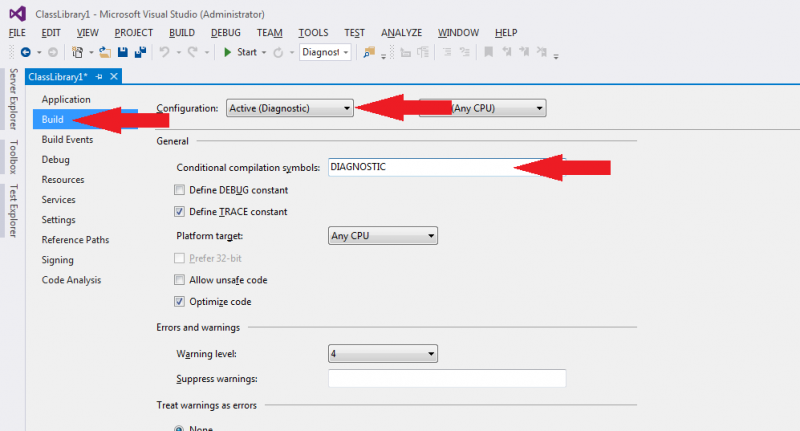Disable the Optimize code checkbox
The height and width of the screenshot is (431, 800).
click(179, 301)
